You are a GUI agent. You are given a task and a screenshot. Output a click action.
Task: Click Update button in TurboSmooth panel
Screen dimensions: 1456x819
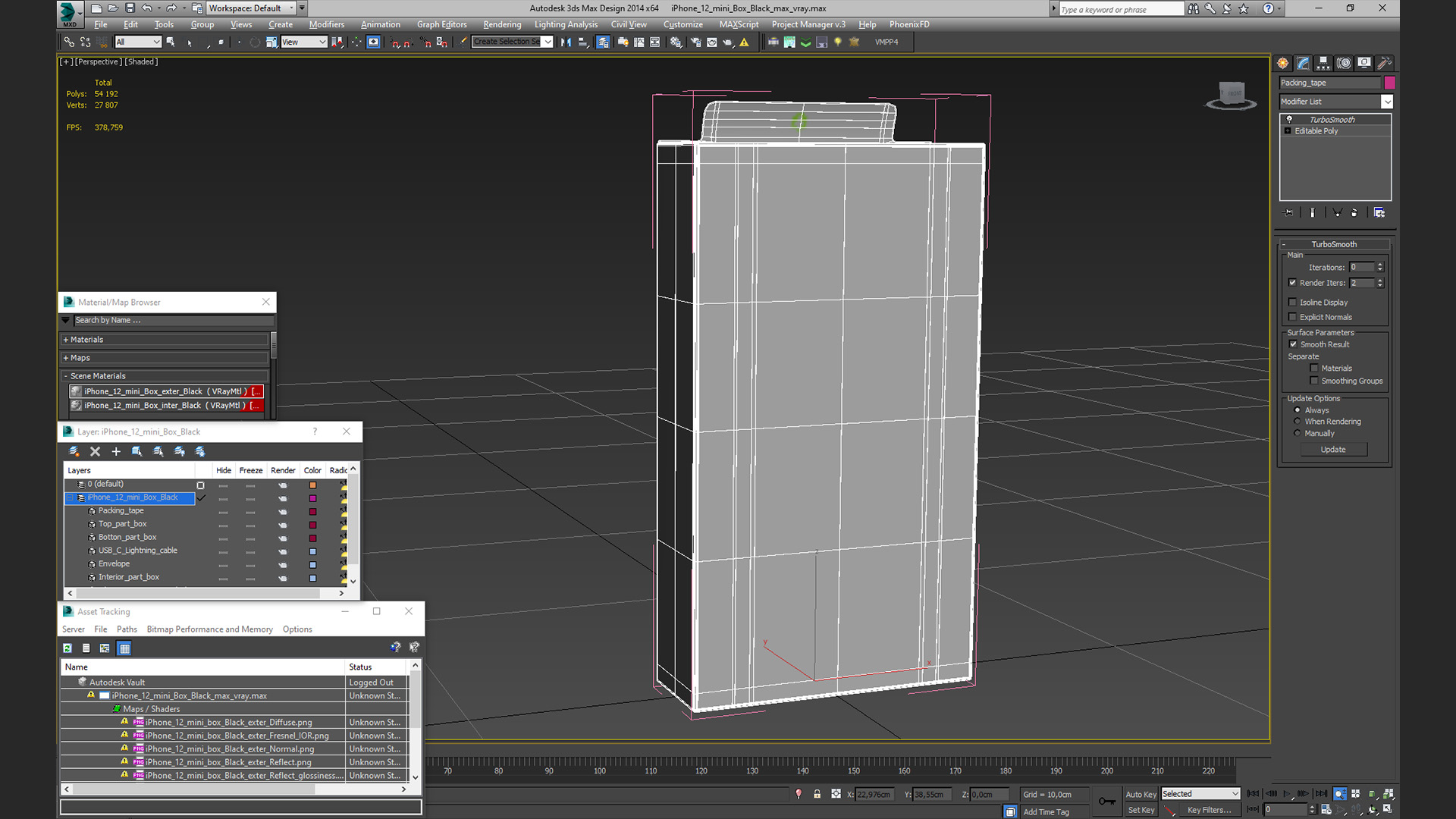click(x=1333, y=449)
